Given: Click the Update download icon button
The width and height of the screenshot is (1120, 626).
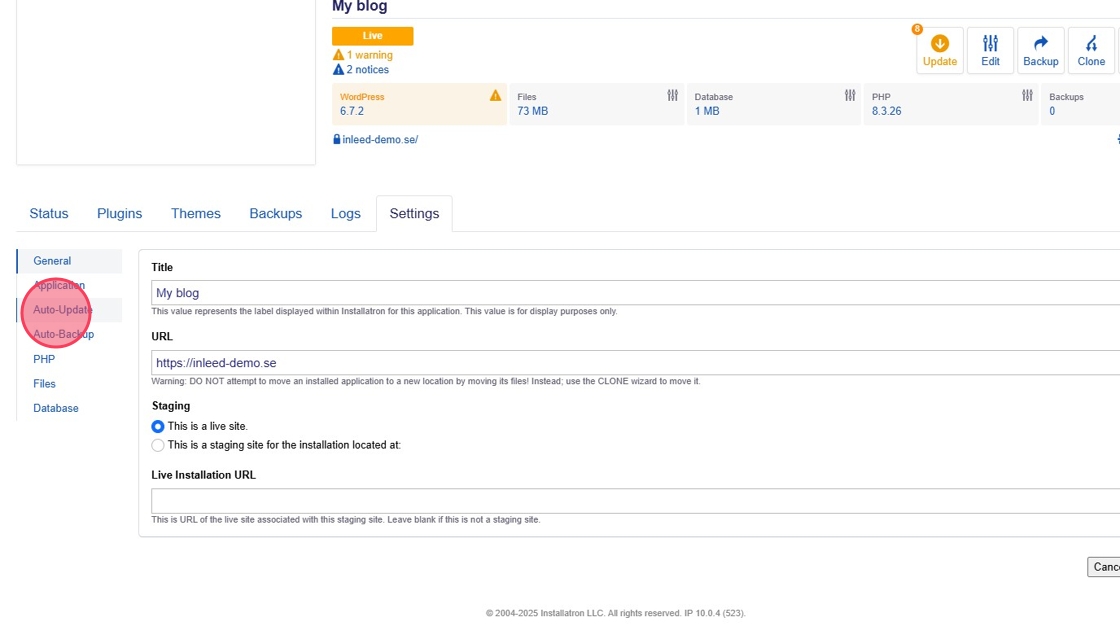Looking at the screenshot, I should click(x=939, y=44).
